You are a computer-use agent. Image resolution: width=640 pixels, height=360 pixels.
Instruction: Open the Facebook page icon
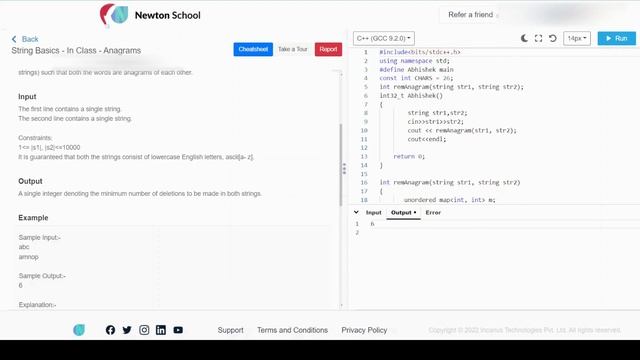point(110,330)
